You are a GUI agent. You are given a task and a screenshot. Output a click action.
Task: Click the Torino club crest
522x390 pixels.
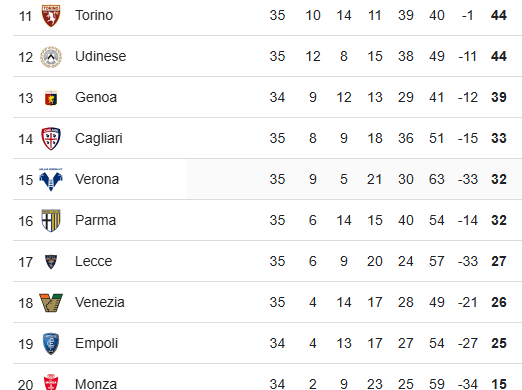51,16
